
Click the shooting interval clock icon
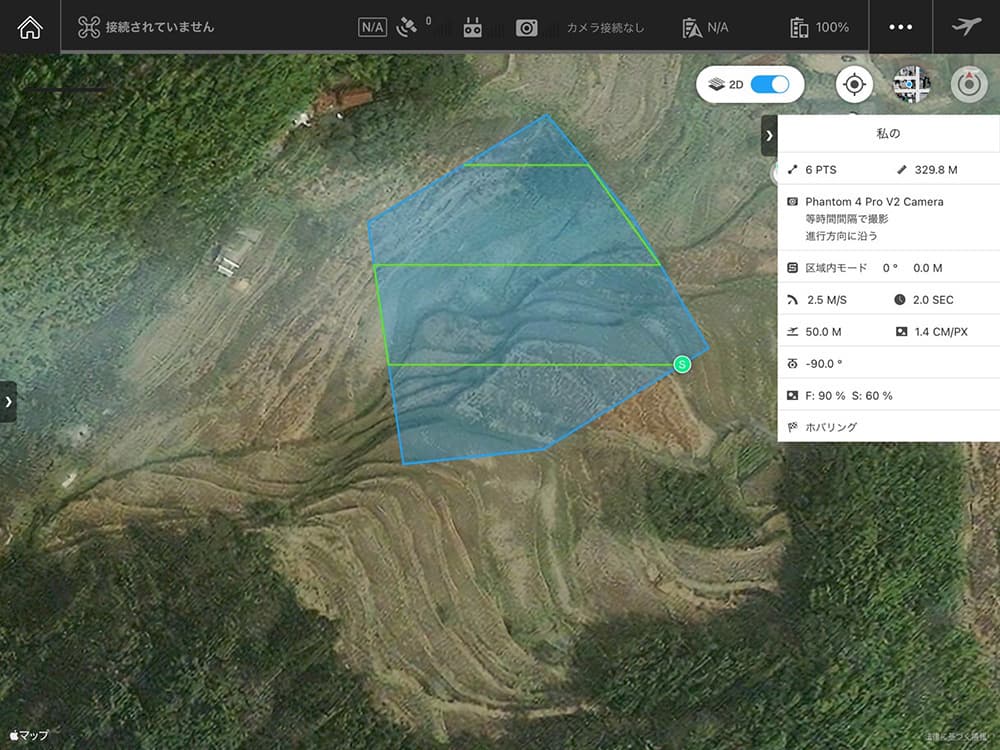pyautogui.click(x=900, y=300)
